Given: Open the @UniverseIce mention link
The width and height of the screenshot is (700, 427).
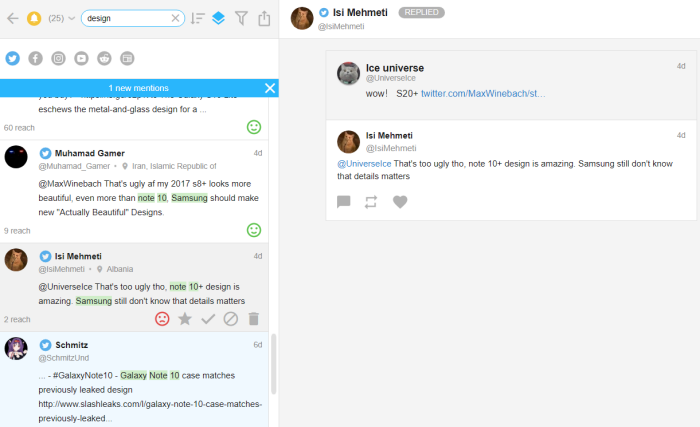Looking at the screenshot, I should tap(364, 164).
